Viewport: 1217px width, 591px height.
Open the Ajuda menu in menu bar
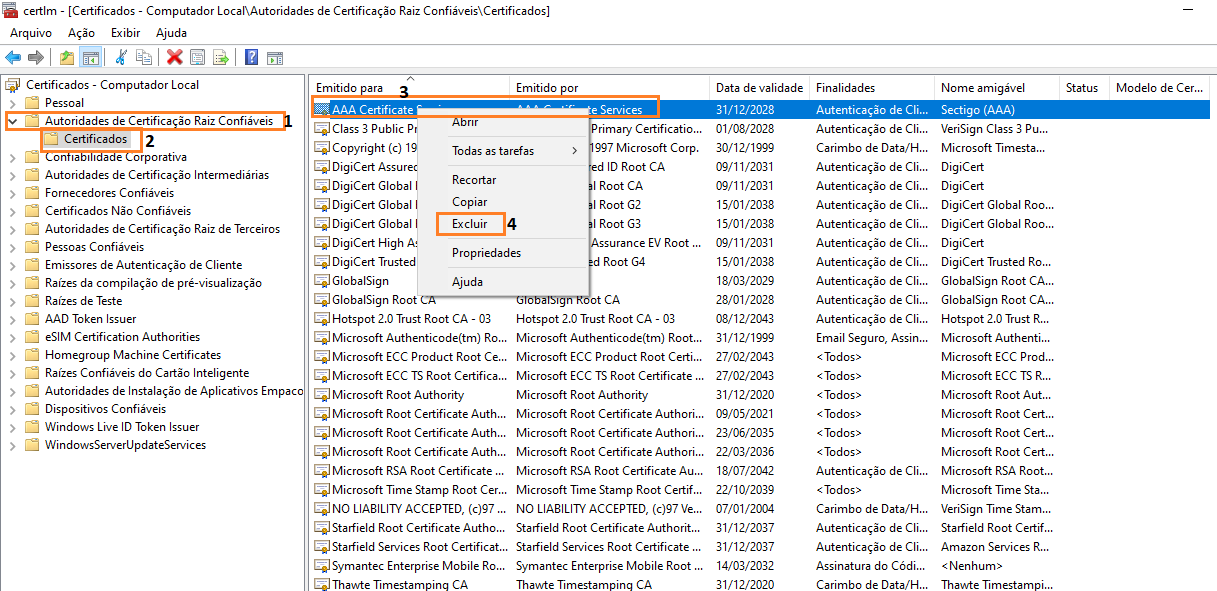tap(172, 33)
